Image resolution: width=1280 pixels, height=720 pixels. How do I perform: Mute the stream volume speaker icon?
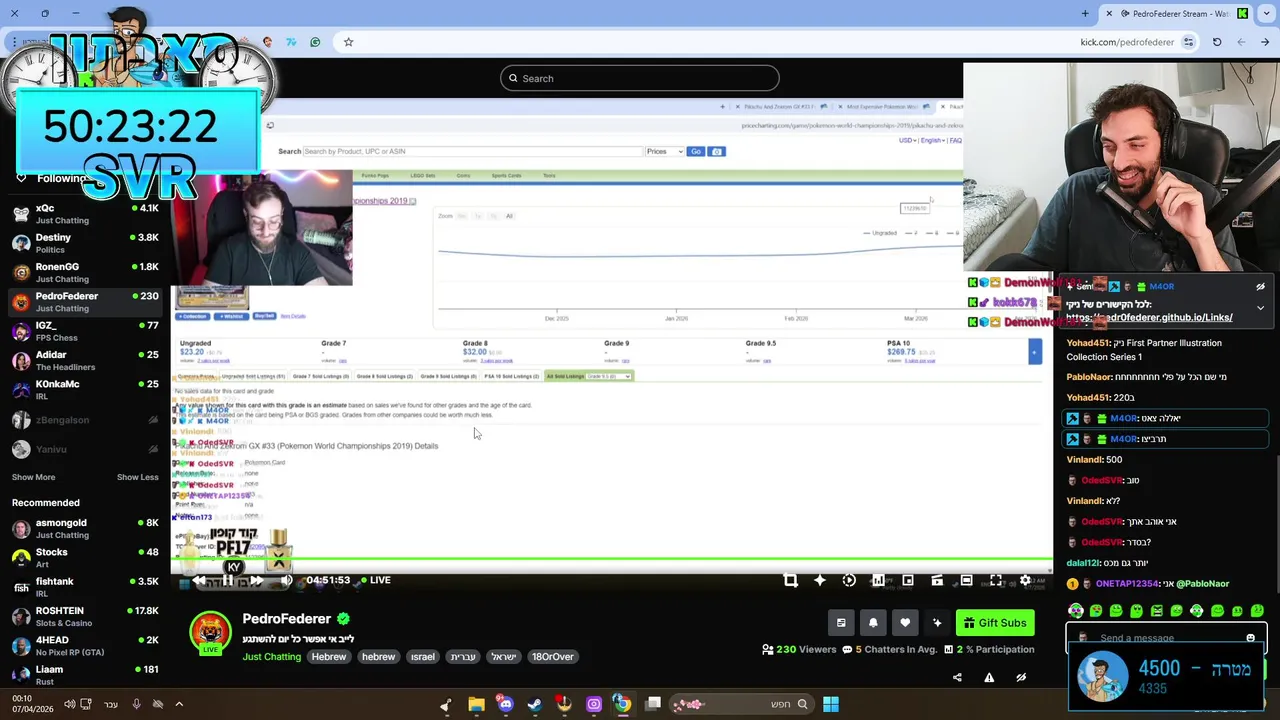pos(286,580)
